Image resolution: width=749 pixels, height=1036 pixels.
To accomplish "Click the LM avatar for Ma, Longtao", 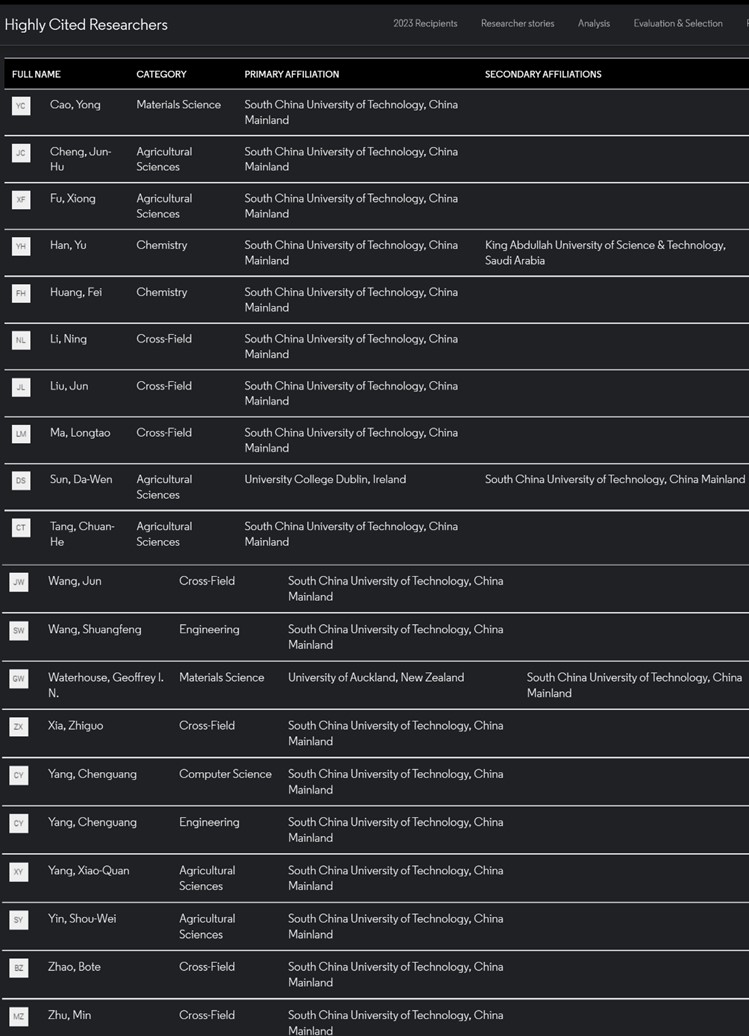I will pos(21,433).
